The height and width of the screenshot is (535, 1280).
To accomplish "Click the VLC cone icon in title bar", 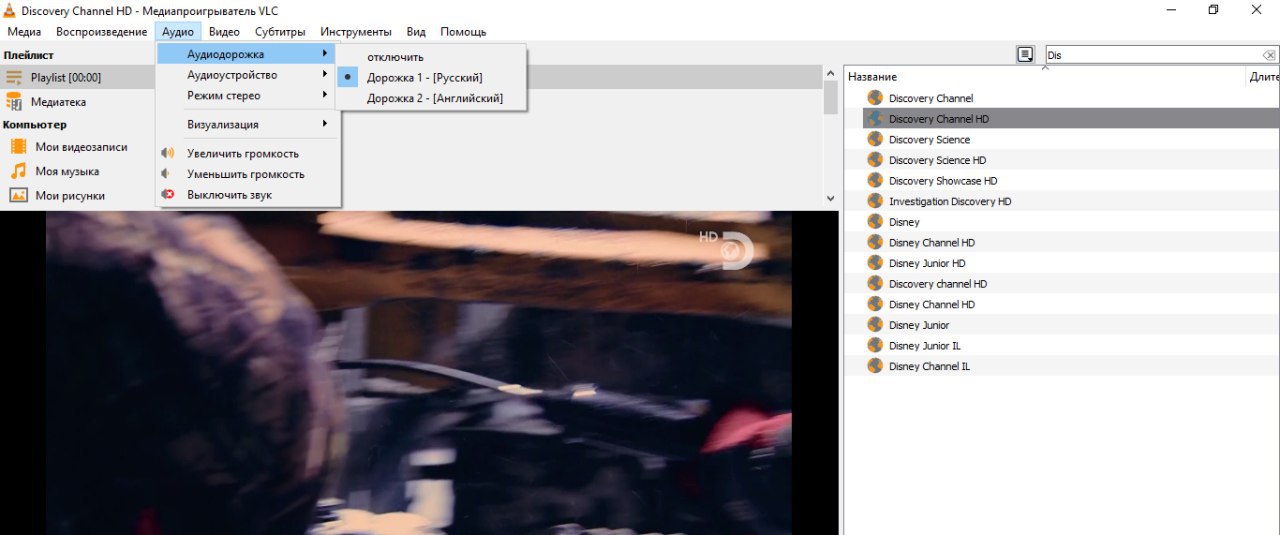I will [x=10, y=10].
